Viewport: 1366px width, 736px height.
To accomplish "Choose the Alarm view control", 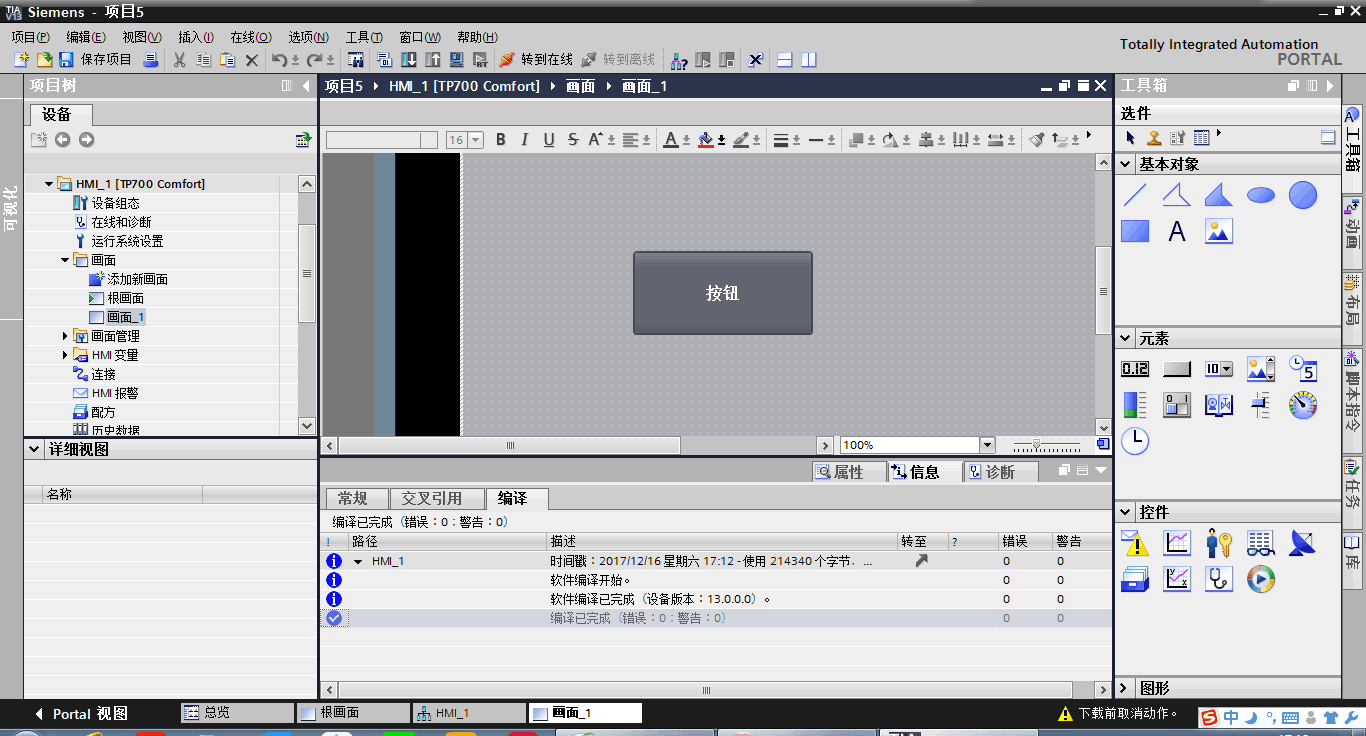I will tap(1135, 543).
